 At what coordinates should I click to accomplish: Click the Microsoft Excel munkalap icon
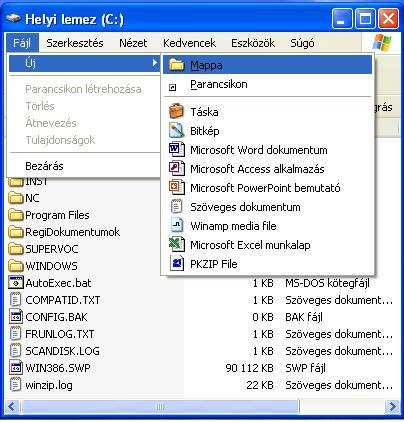176,244
